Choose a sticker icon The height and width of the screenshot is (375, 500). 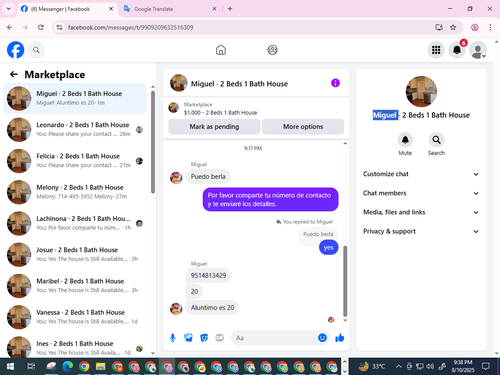click(x=204, y=338)
